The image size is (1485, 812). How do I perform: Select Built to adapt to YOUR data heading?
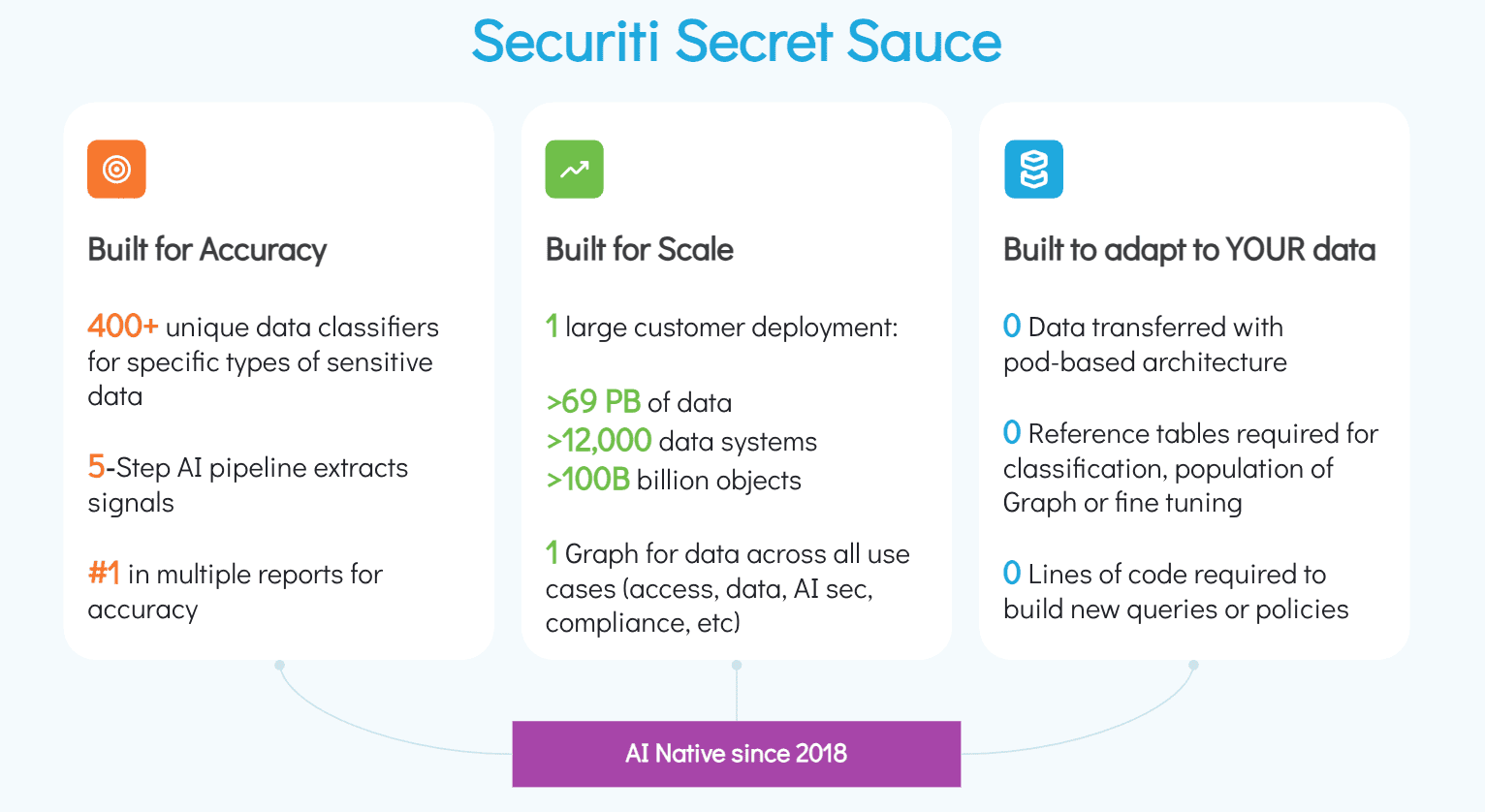click(x=1189, y=250)
